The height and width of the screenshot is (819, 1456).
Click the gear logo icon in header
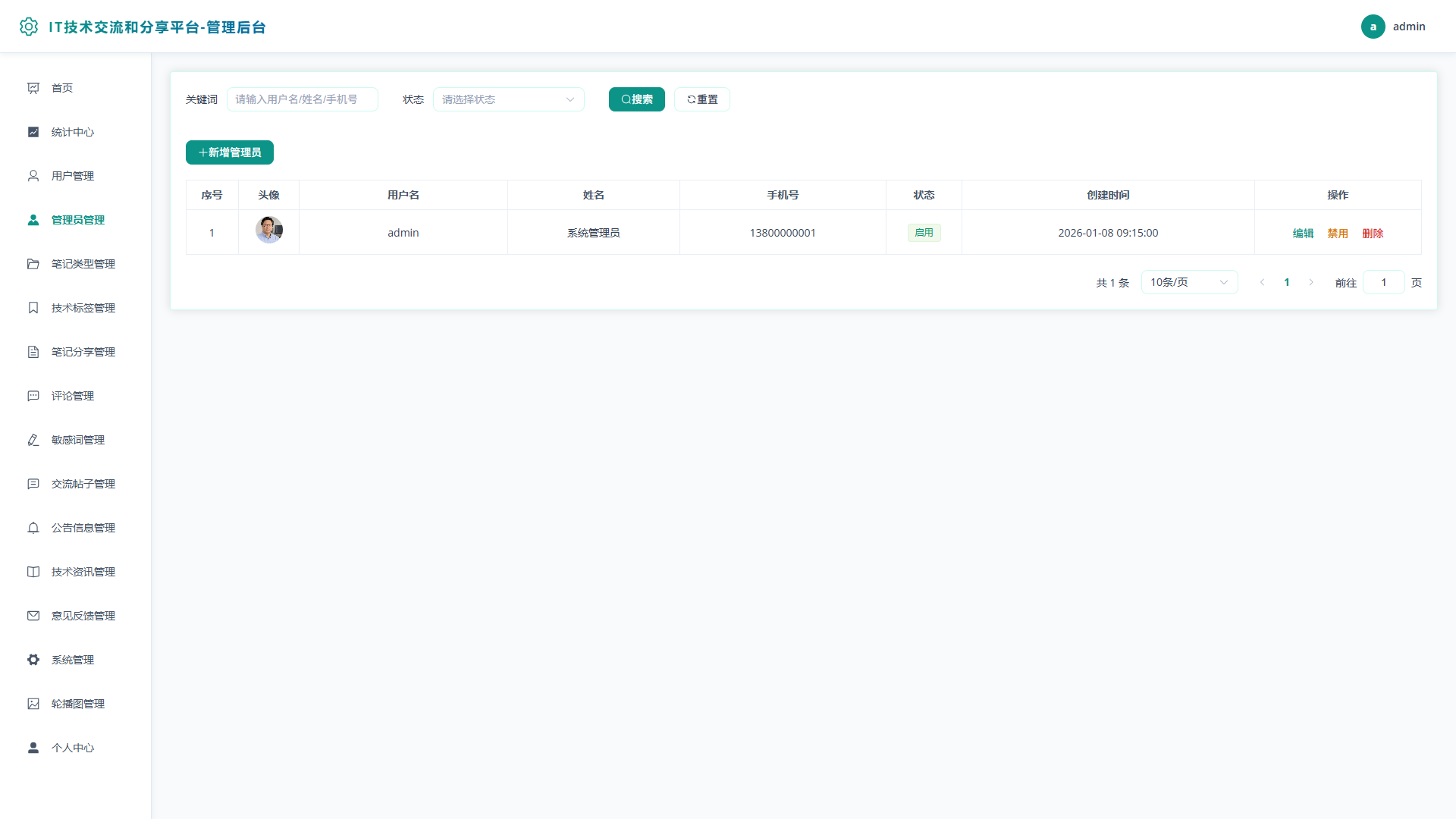click(x=28, y=27)
